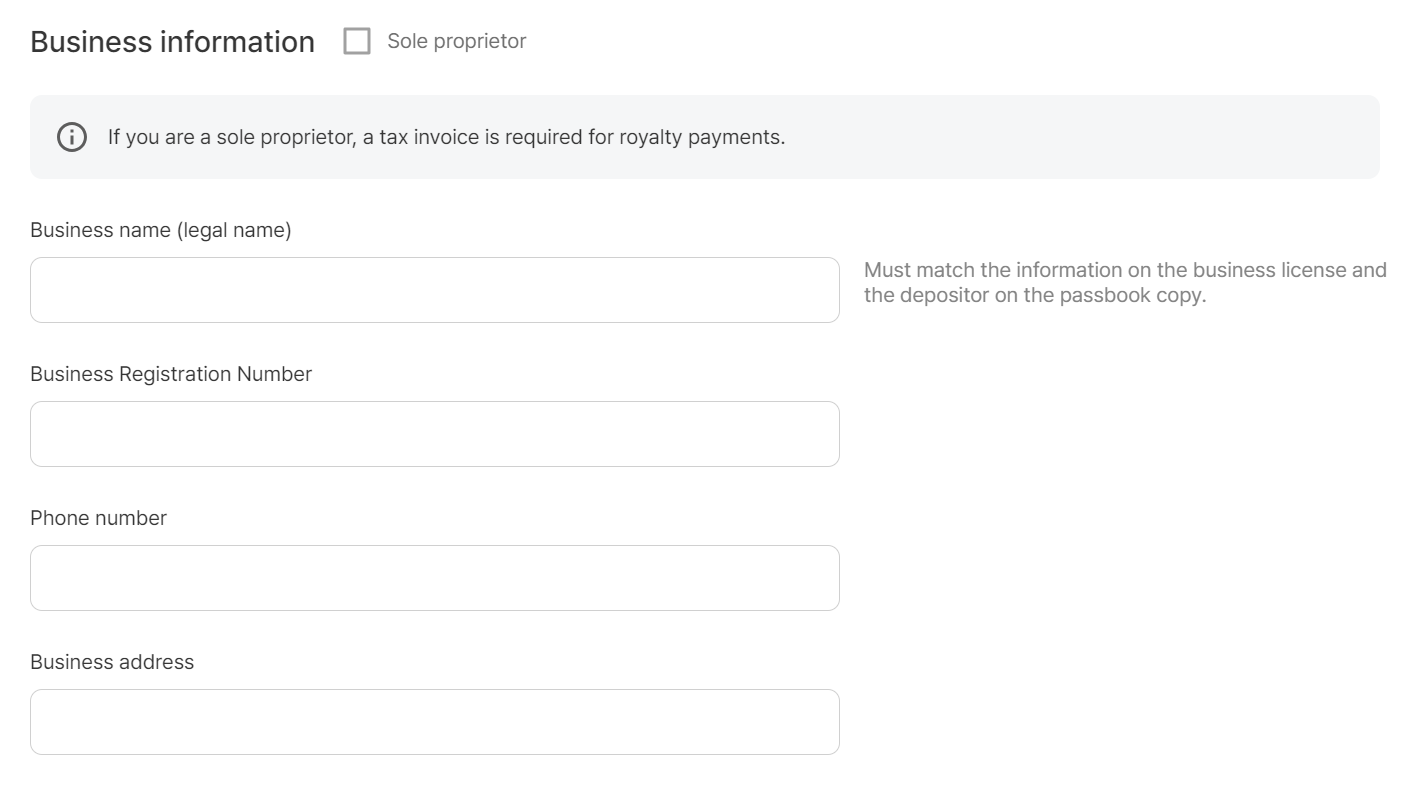The height and width of the screenshot is (790, 1425).
Task: Select the Business address input box
Action: click(x=434, y=721)
